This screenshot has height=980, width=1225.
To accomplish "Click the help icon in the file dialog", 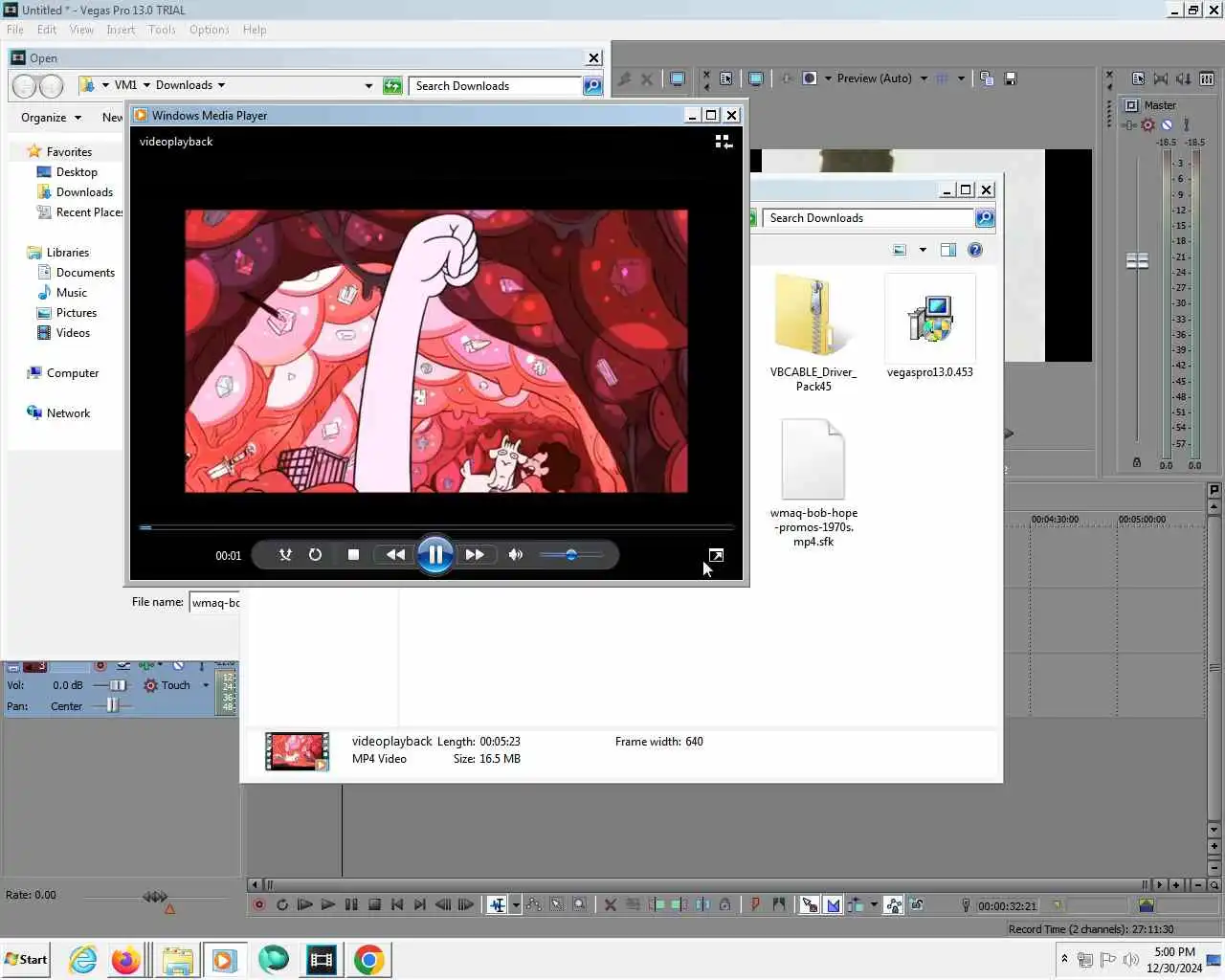I will coord(975,250).
